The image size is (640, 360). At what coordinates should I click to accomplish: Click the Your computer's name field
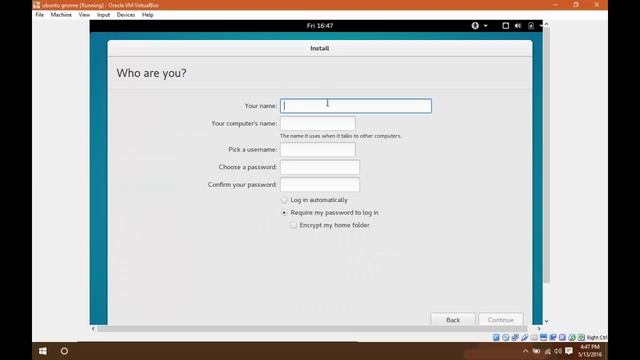pos(318,123)
